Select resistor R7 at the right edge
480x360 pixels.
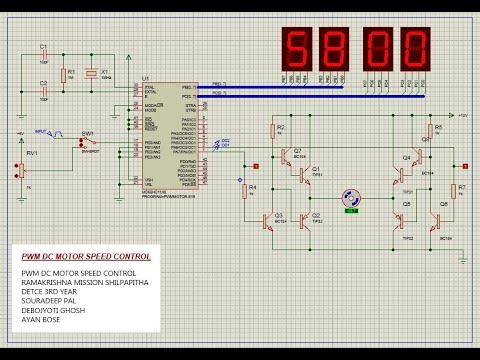tap(453, 191)
